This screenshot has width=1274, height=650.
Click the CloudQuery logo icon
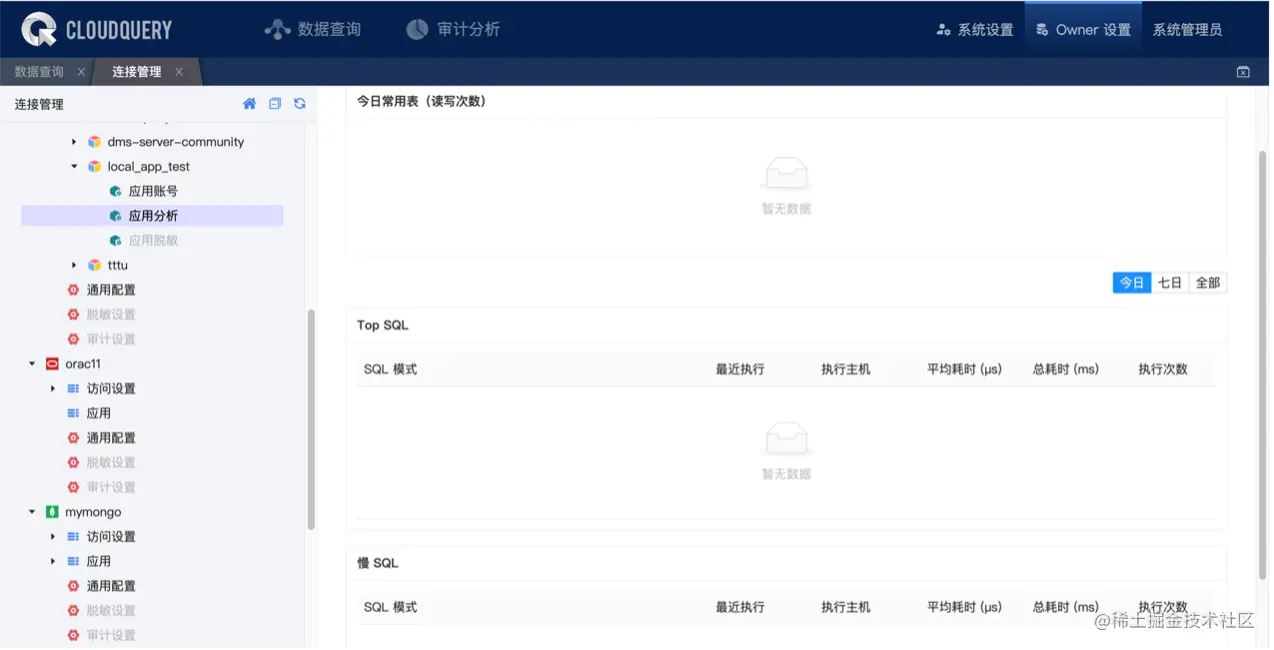point(39,29)
